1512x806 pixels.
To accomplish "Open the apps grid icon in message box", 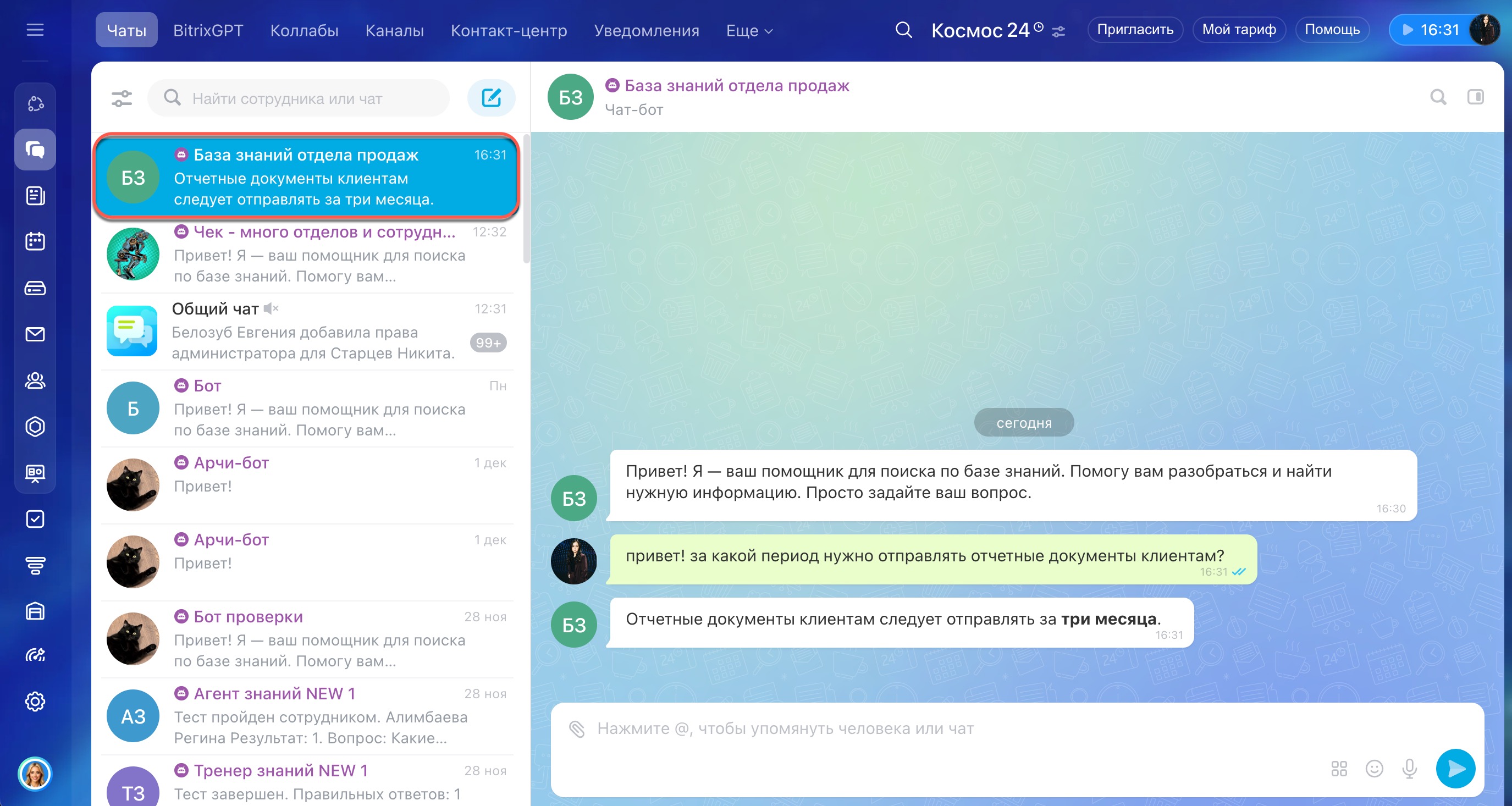I will [1339, 769].
